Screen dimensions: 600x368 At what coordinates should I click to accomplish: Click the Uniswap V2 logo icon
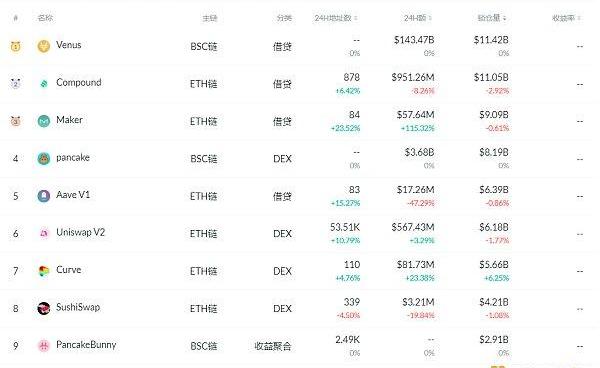pos(44,233)
